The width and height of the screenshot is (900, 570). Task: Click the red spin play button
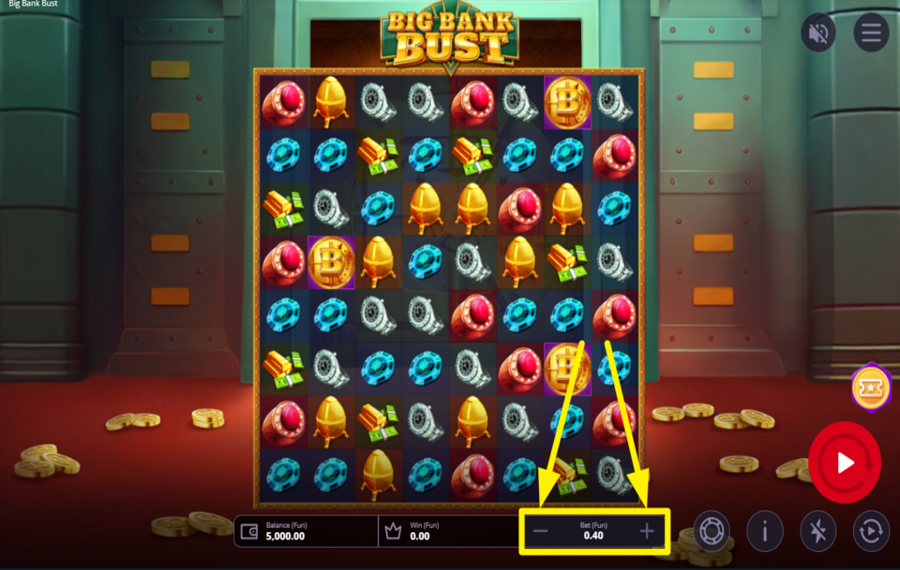(x=844, y=462)
